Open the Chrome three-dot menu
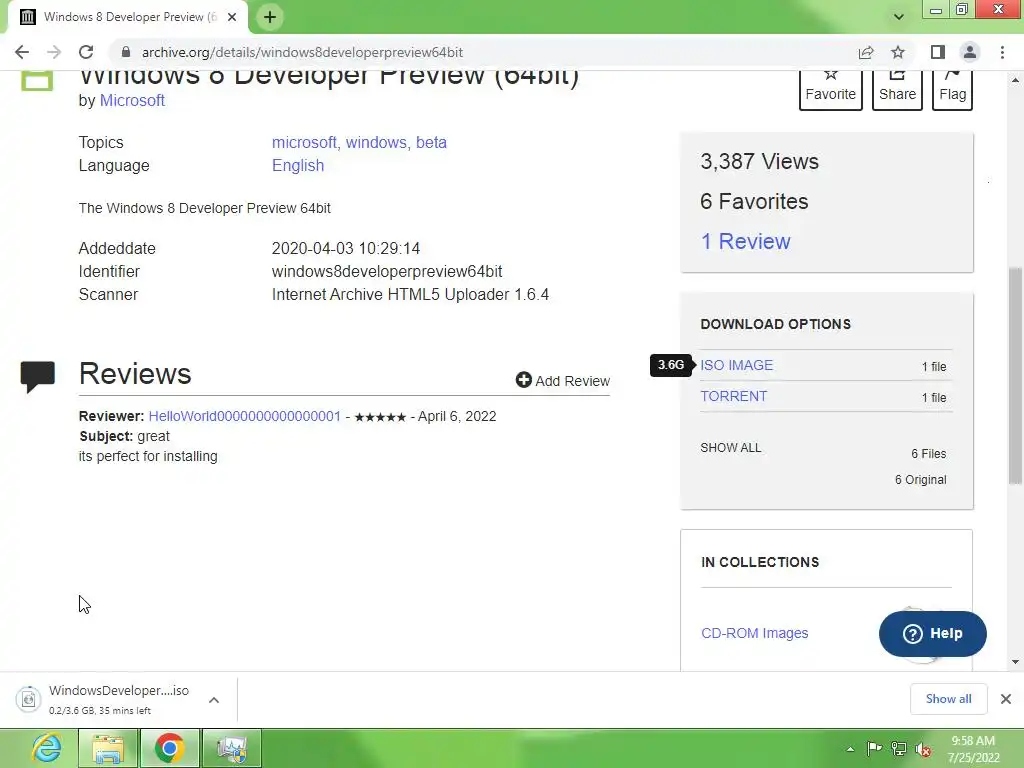 tap(1002, 52)
